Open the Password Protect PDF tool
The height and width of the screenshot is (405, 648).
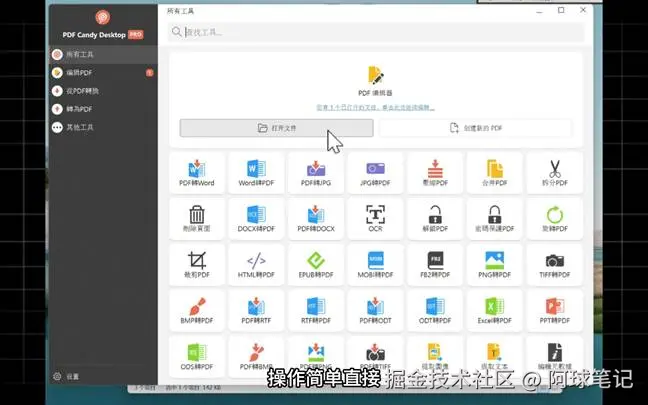(x=495, y=219)
